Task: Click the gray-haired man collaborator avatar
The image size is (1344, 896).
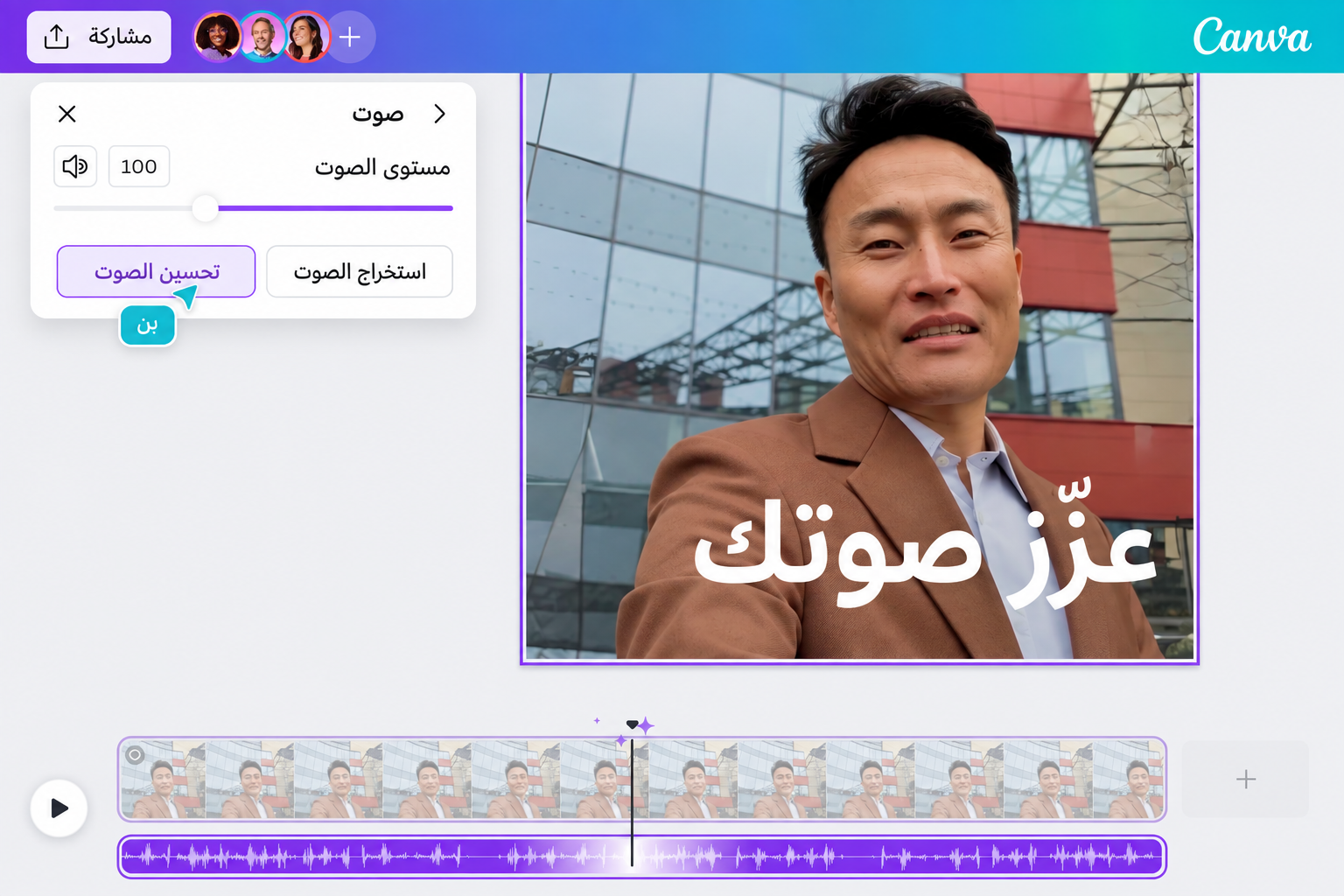Action: coord(262,37)
